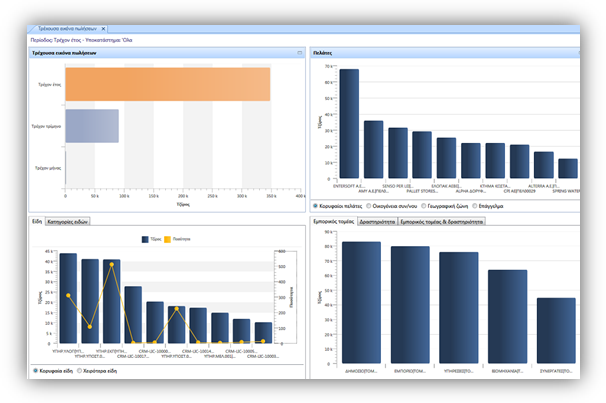This screenshot has width=606, height=403.
Task: Click the Περίοδος: Τρέχον έτος filter line
Action: tap(81, 40)
